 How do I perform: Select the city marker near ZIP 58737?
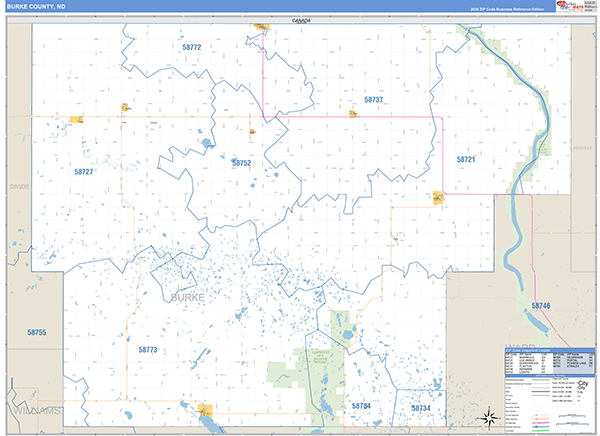pos(353,113)
